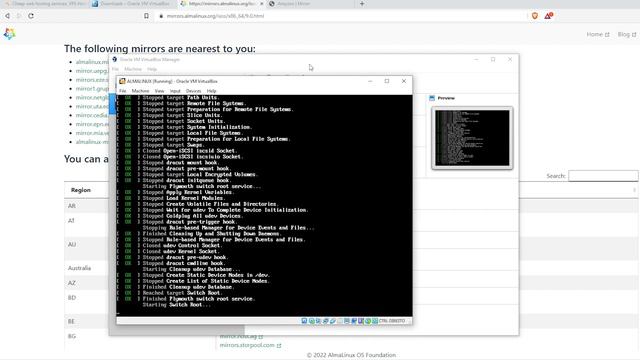Bookmark this page with the bookmark icon
Screen dimensions: 640x360
click(146, 16)
